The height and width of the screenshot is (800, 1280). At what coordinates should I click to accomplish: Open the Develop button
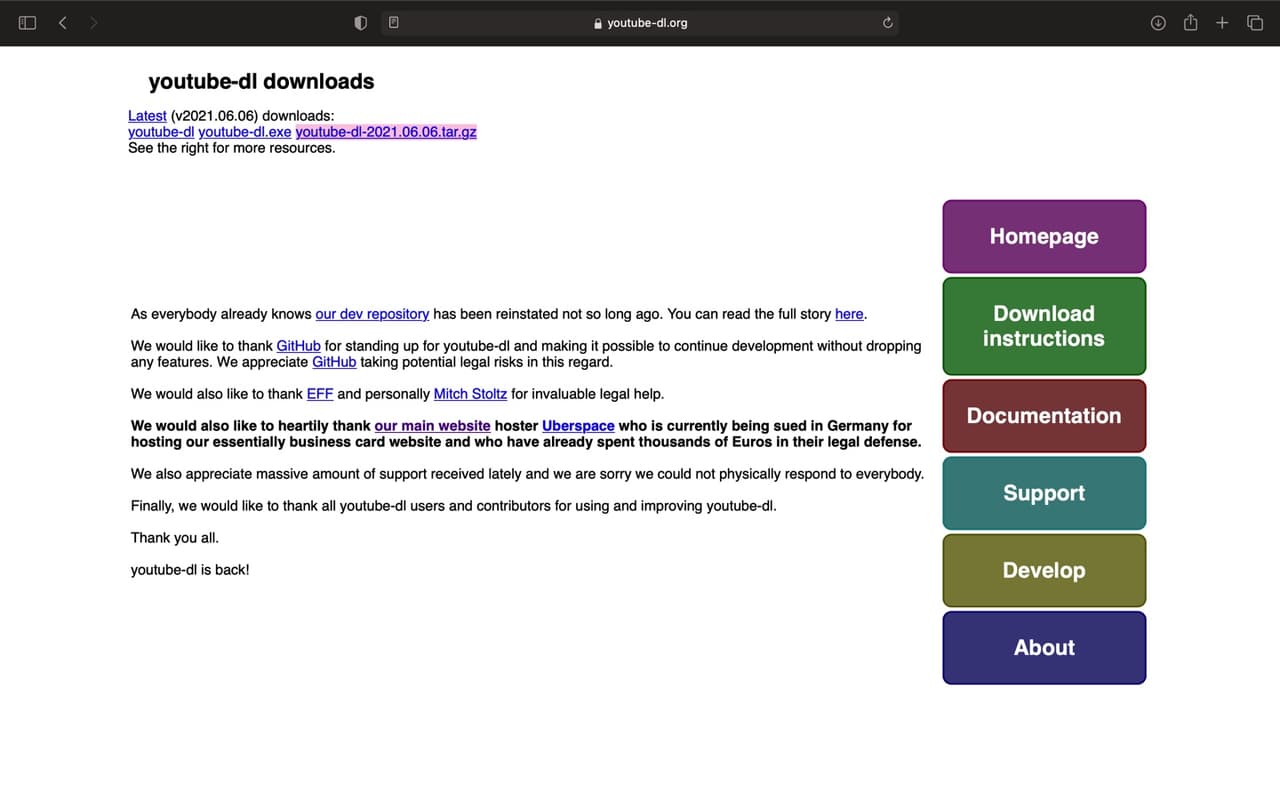pos(1044,570)
